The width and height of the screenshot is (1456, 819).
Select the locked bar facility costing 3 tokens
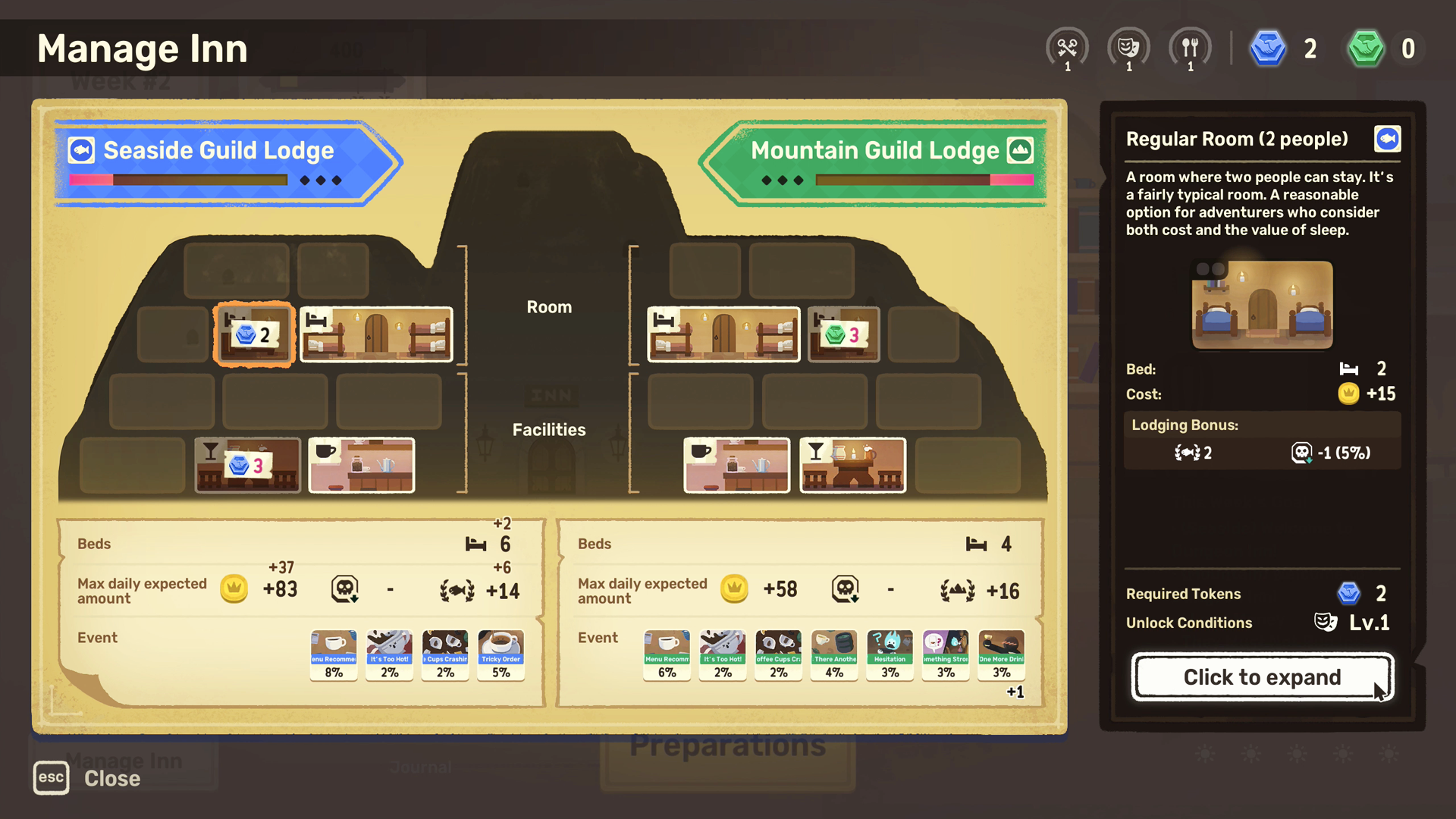tap(247, 465)
